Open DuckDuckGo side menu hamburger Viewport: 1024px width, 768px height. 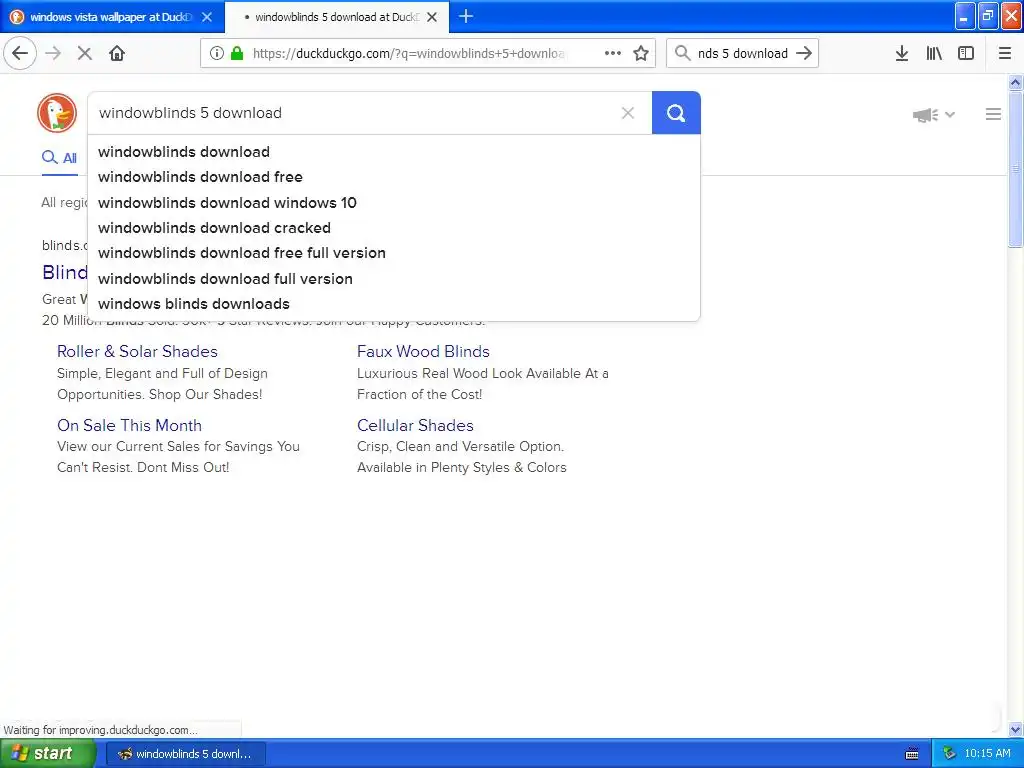pyautogui.click(x=993, y=114)
